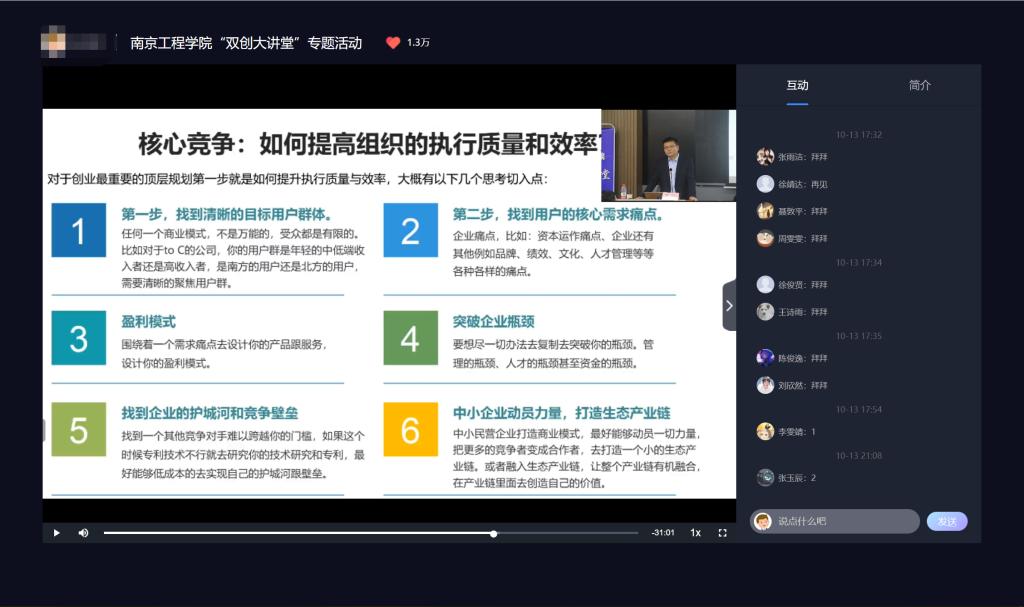
Task: Play the lecture video
Action: tap(56, 533)
